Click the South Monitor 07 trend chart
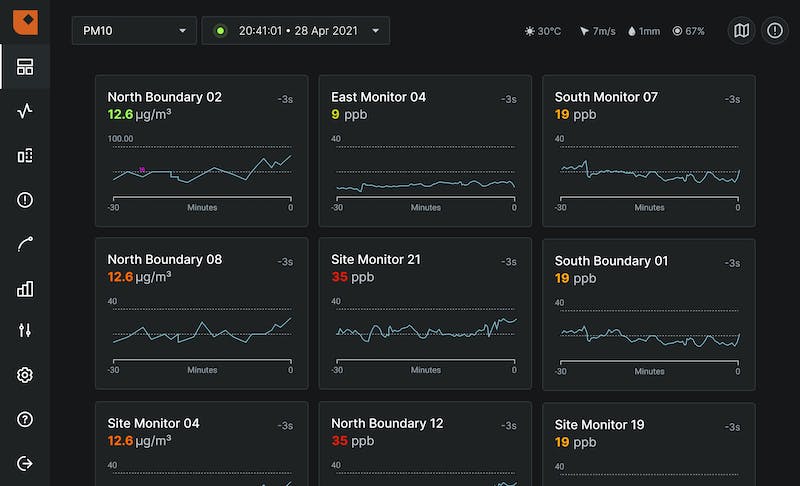 [x=649, y=173]
